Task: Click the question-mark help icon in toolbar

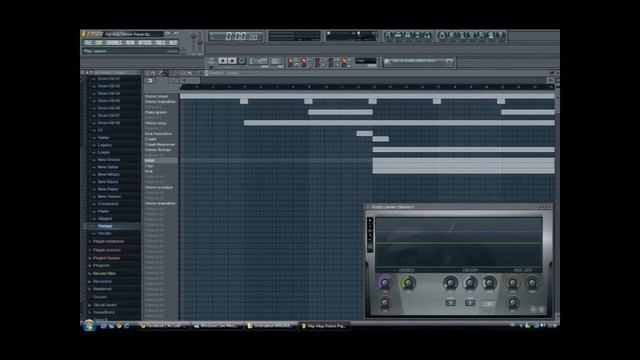Action: click(501, 36)
